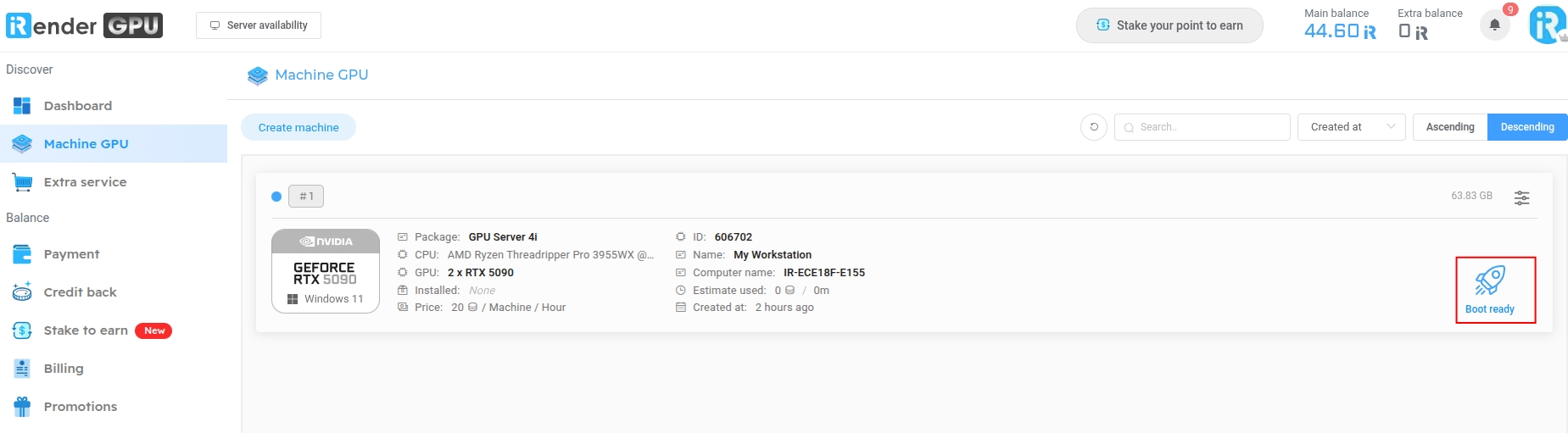Click the Create machine button

point(299,127)
